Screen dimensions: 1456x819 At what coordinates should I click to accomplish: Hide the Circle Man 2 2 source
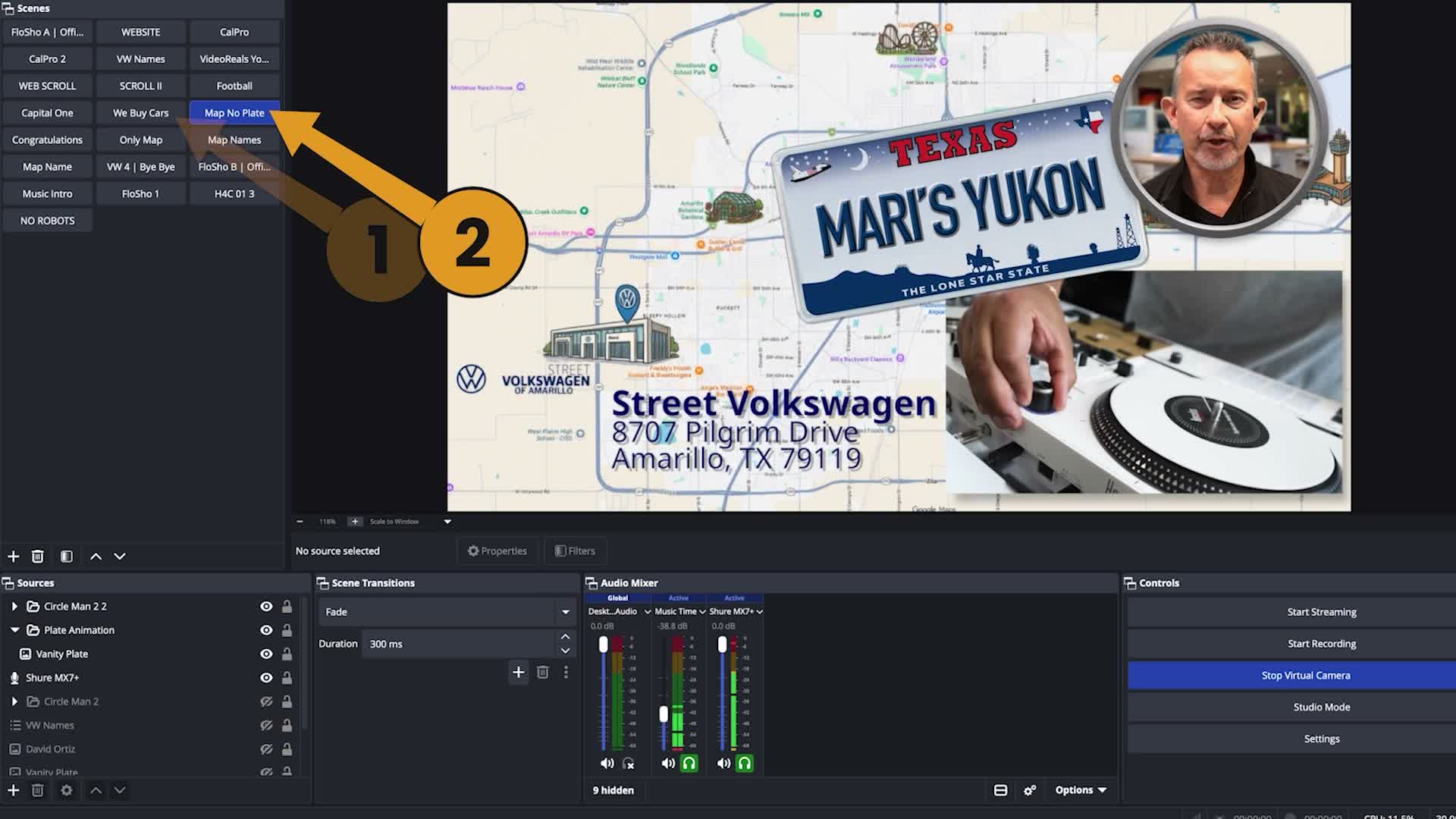click(266, 607)
